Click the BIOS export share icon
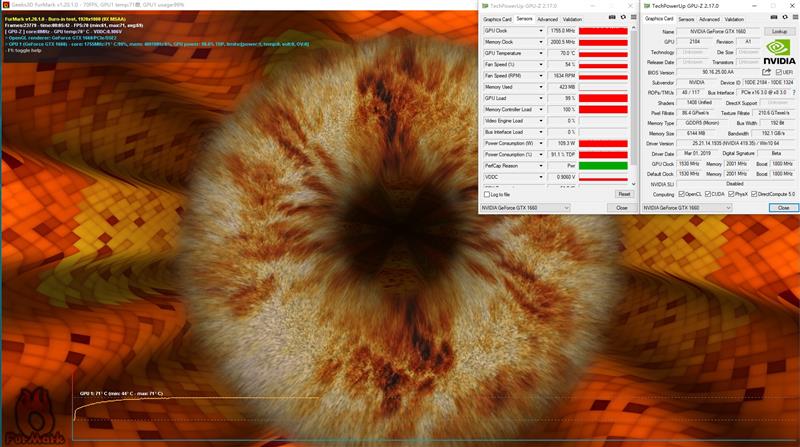800x447 pixels. (767, 72)
